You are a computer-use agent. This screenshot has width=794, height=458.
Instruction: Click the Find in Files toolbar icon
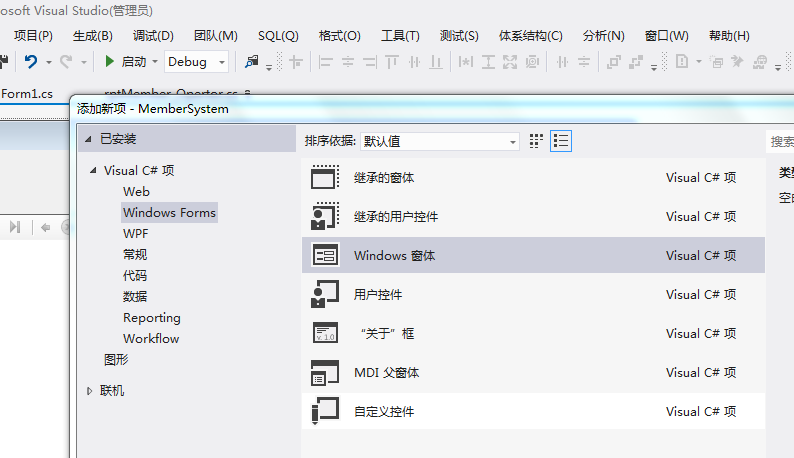pos(252,62)
